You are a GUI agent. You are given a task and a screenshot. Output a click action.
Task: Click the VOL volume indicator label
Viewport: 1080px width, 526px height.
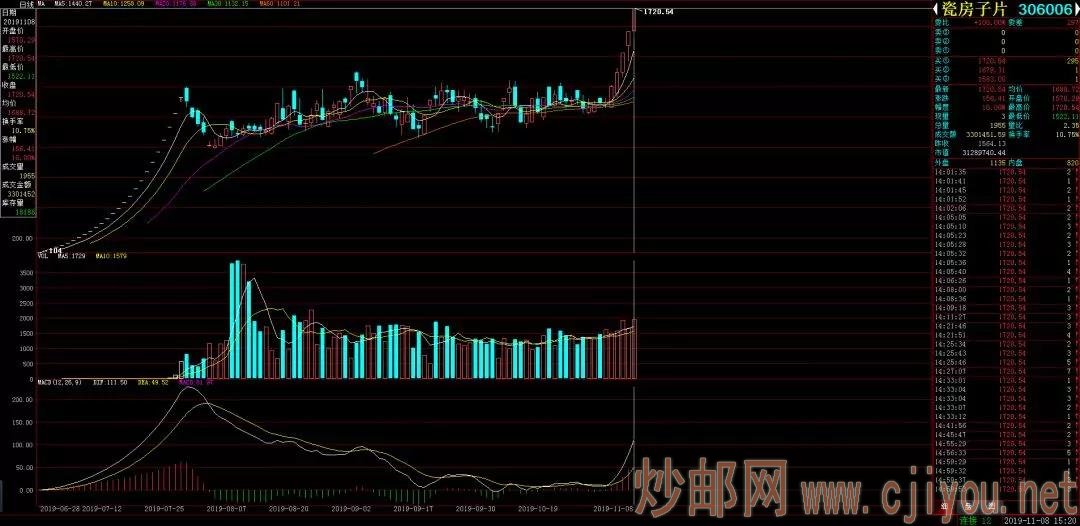(43, 256)
